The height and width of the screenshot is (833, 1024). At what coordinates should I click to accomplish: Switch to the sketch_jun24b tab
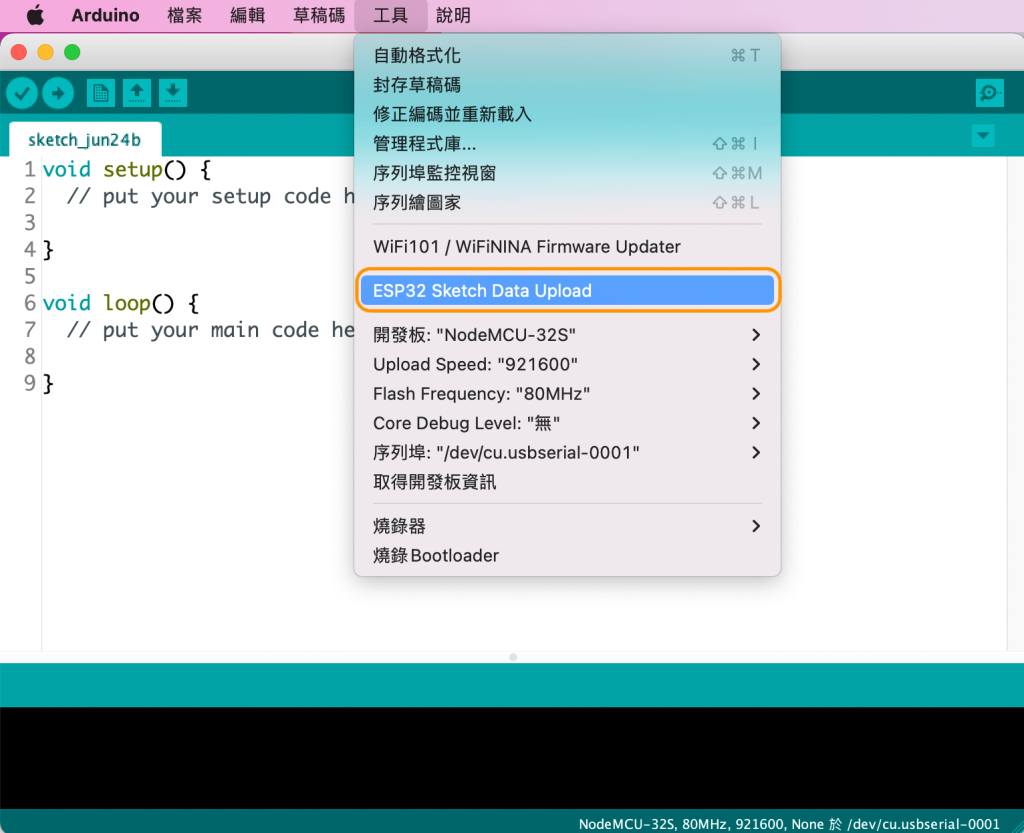pyautogui.click(x=85, y=140)
